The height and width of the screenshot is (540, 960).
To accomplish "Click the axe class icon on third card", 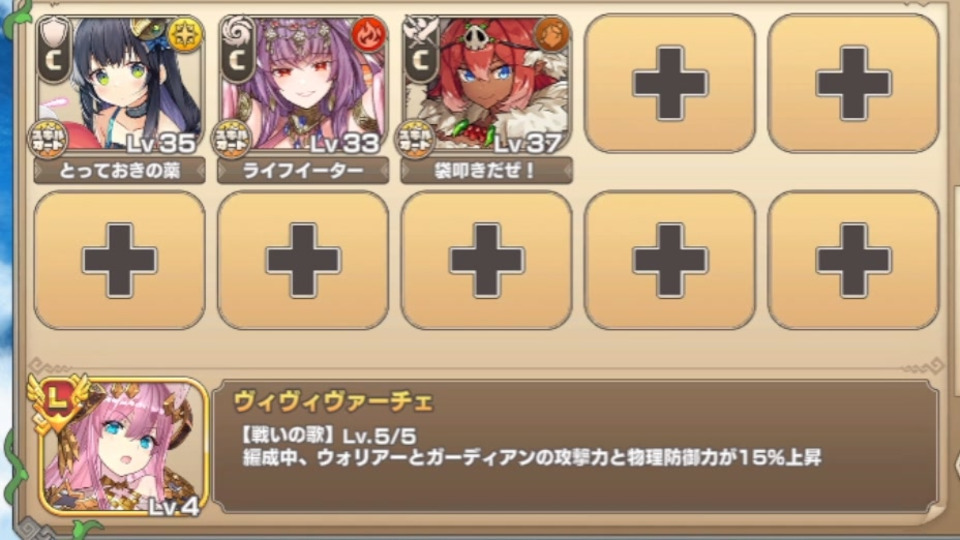I will tap(421, 50).
